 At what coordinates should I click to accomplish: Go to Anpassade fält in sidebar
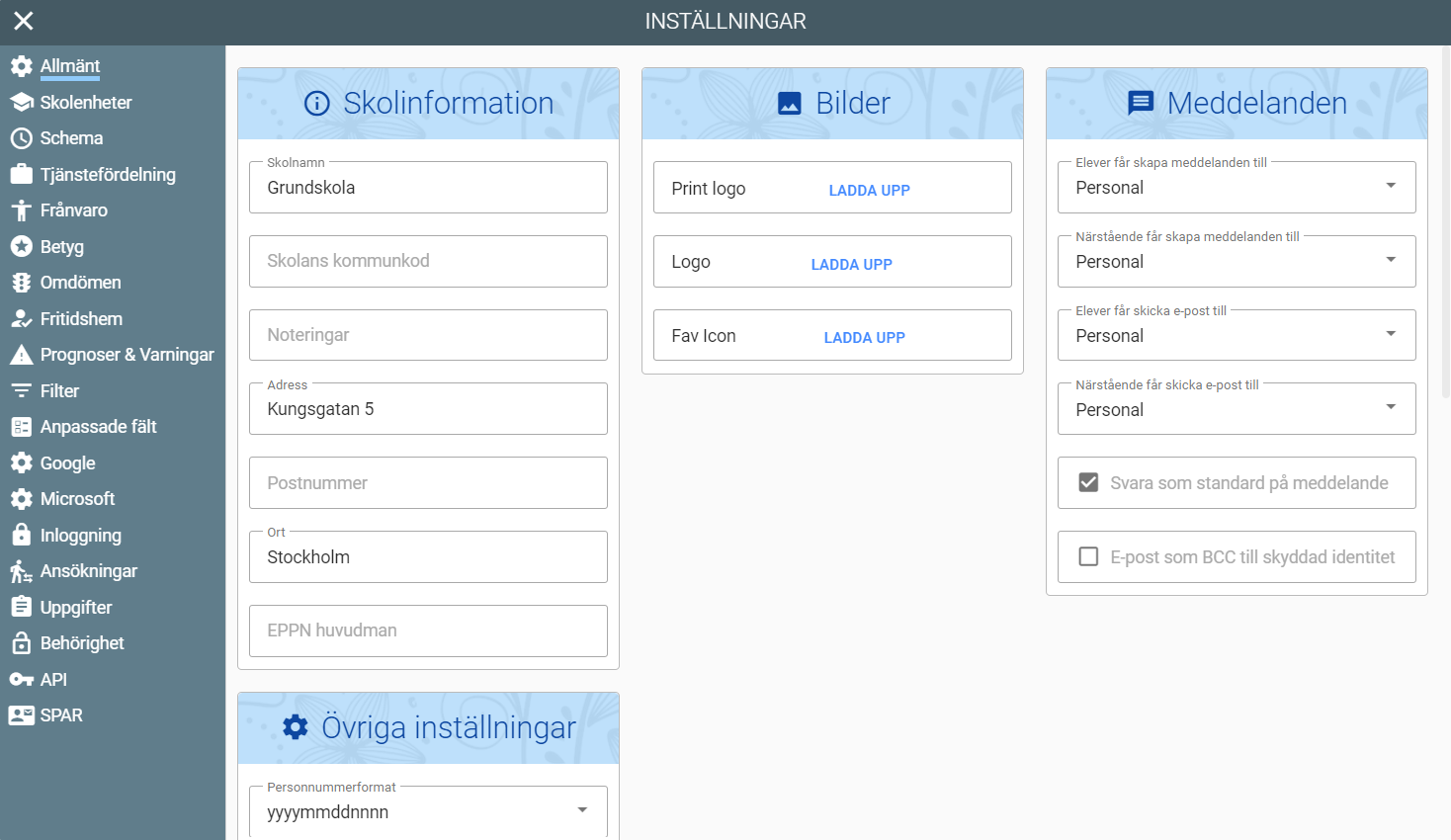click(x=98, y=427)
